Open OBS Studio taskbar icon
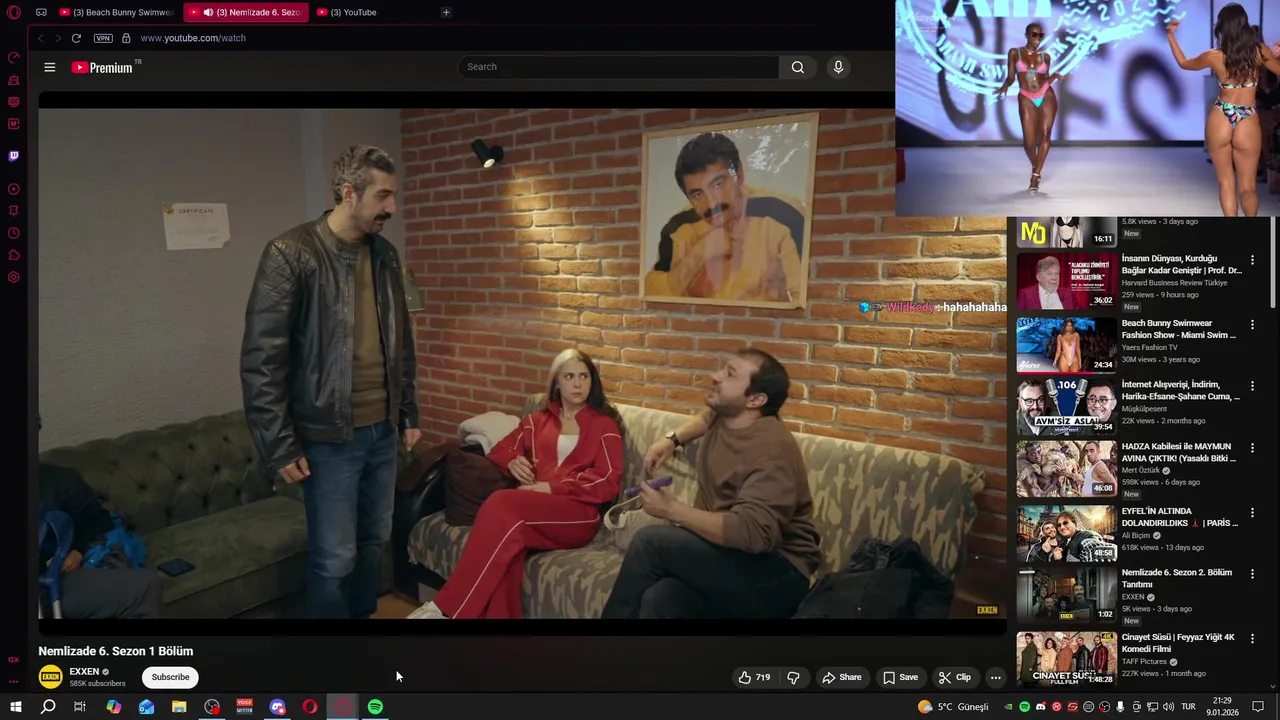 (212, 707)
